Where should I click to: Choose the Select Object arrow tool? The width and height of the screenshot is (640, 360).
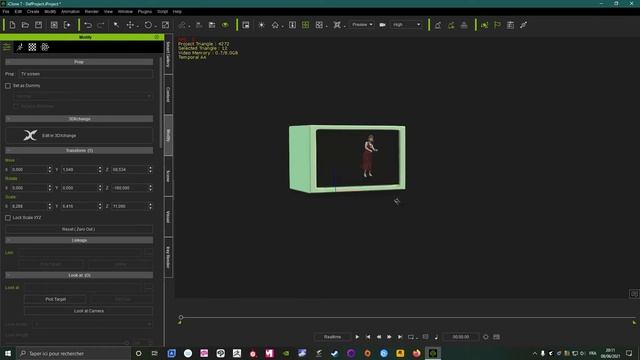(x=116, y=25)
